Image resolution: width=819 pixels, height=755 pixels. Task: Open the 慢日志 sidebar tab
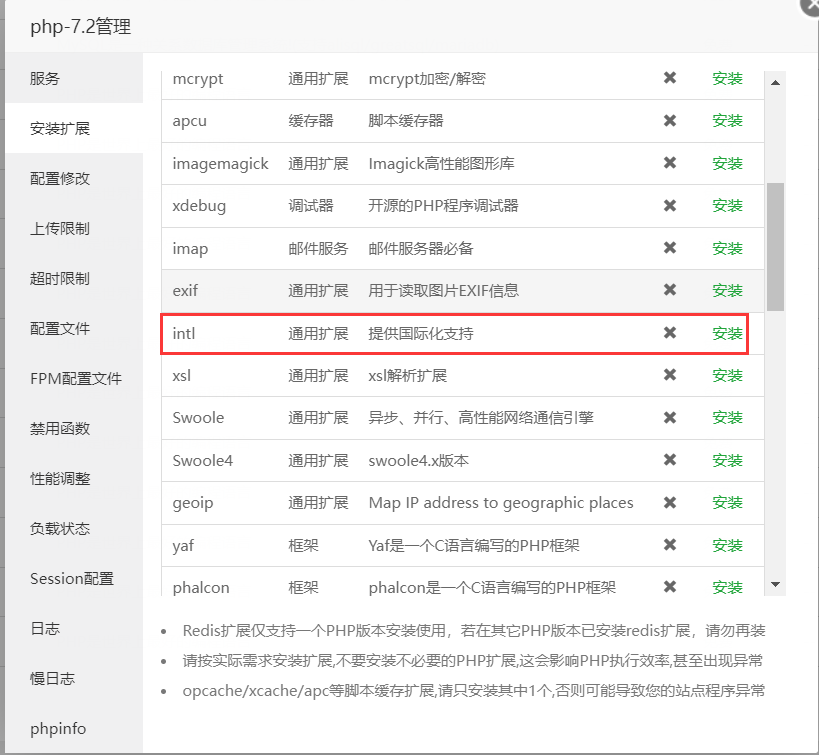pyautogui.click(x=74, y=679)
